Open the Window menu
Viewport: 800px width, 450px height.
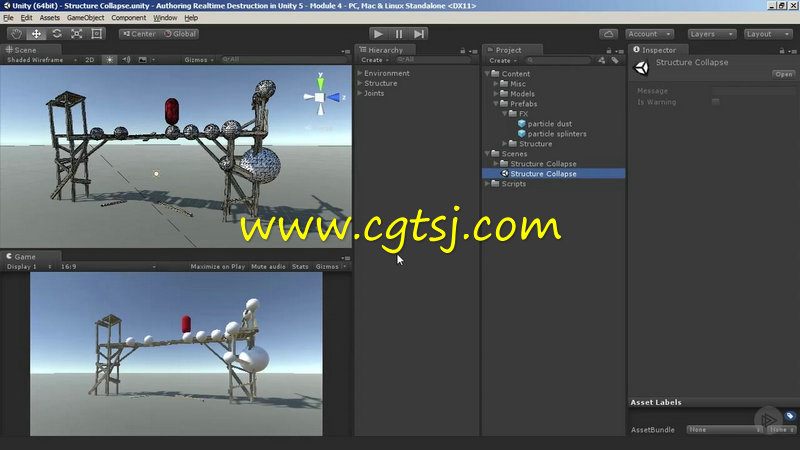(x=165, y=18)
